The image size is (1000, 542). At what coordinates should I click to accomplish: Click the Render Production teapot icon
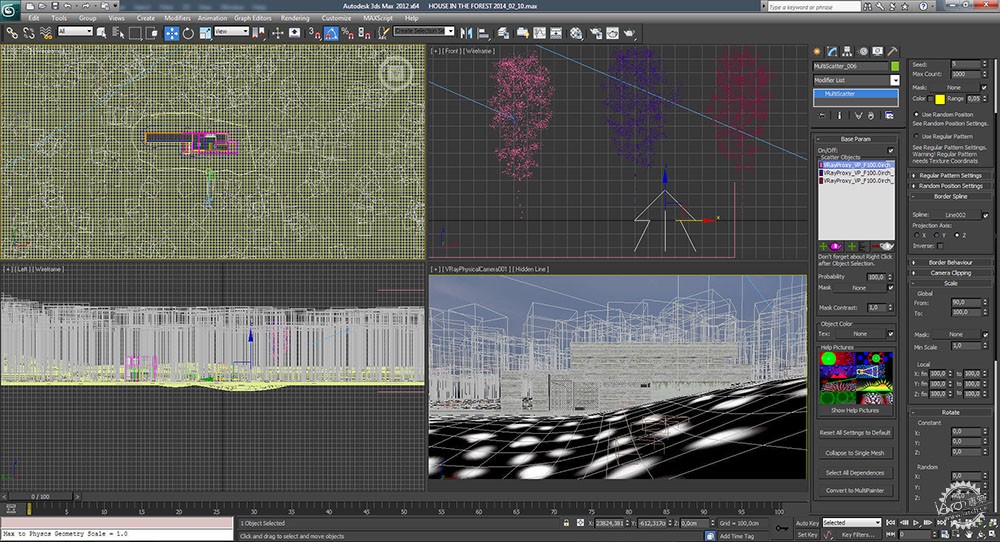coord(629,33)
